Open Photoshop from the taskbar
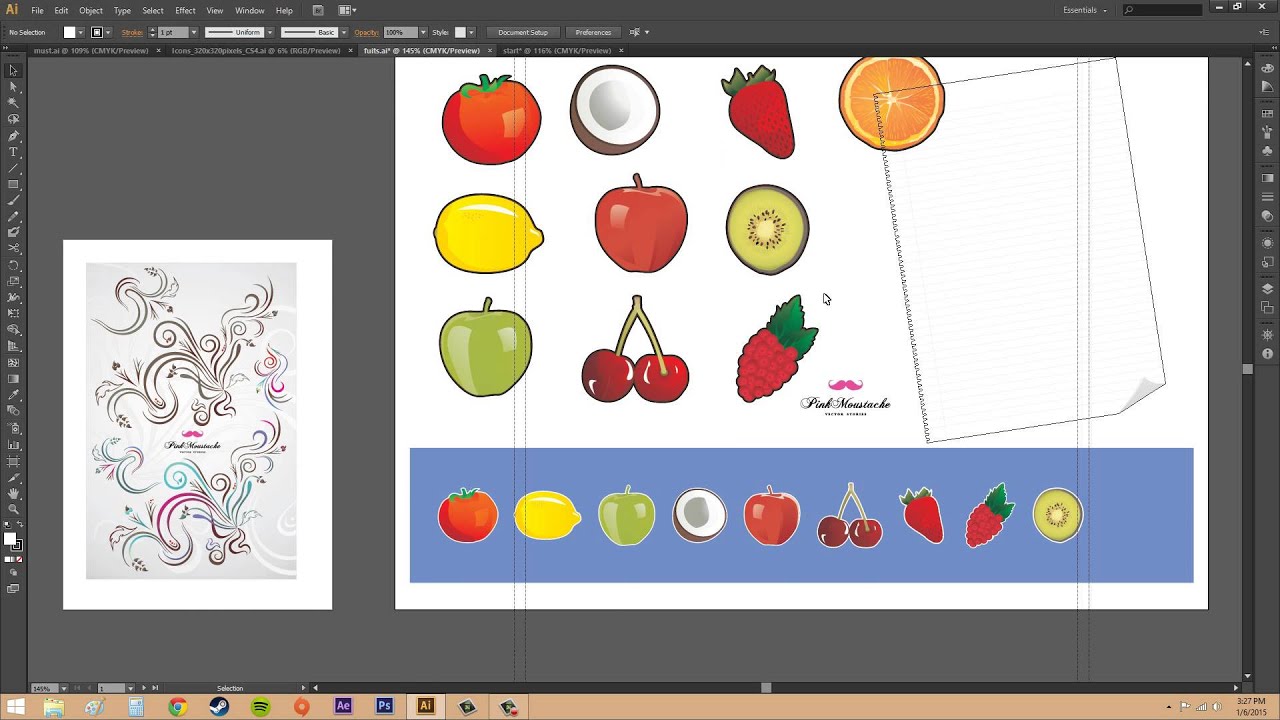 (x=384, y=705)
